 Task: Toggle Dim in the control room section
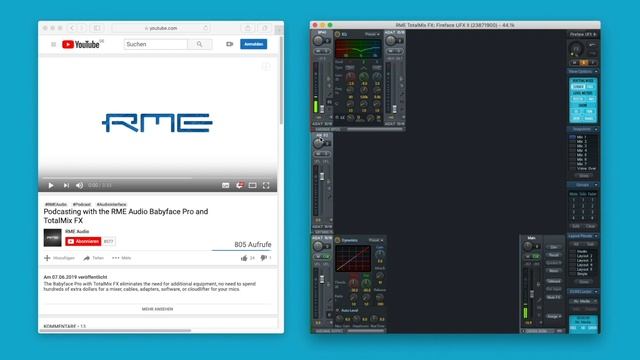[554, 247]
